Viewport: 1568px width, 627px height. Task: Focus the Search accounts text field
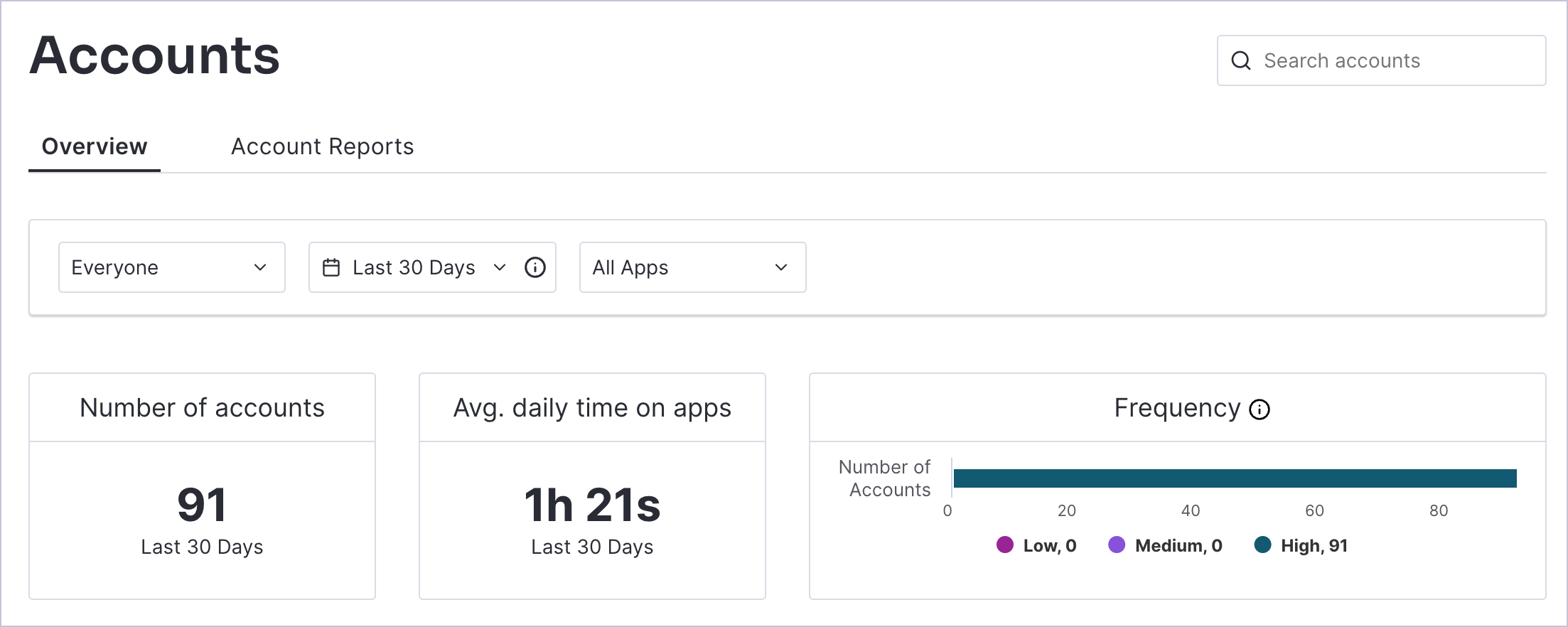pyautogui.click(x=1393, y=61)
